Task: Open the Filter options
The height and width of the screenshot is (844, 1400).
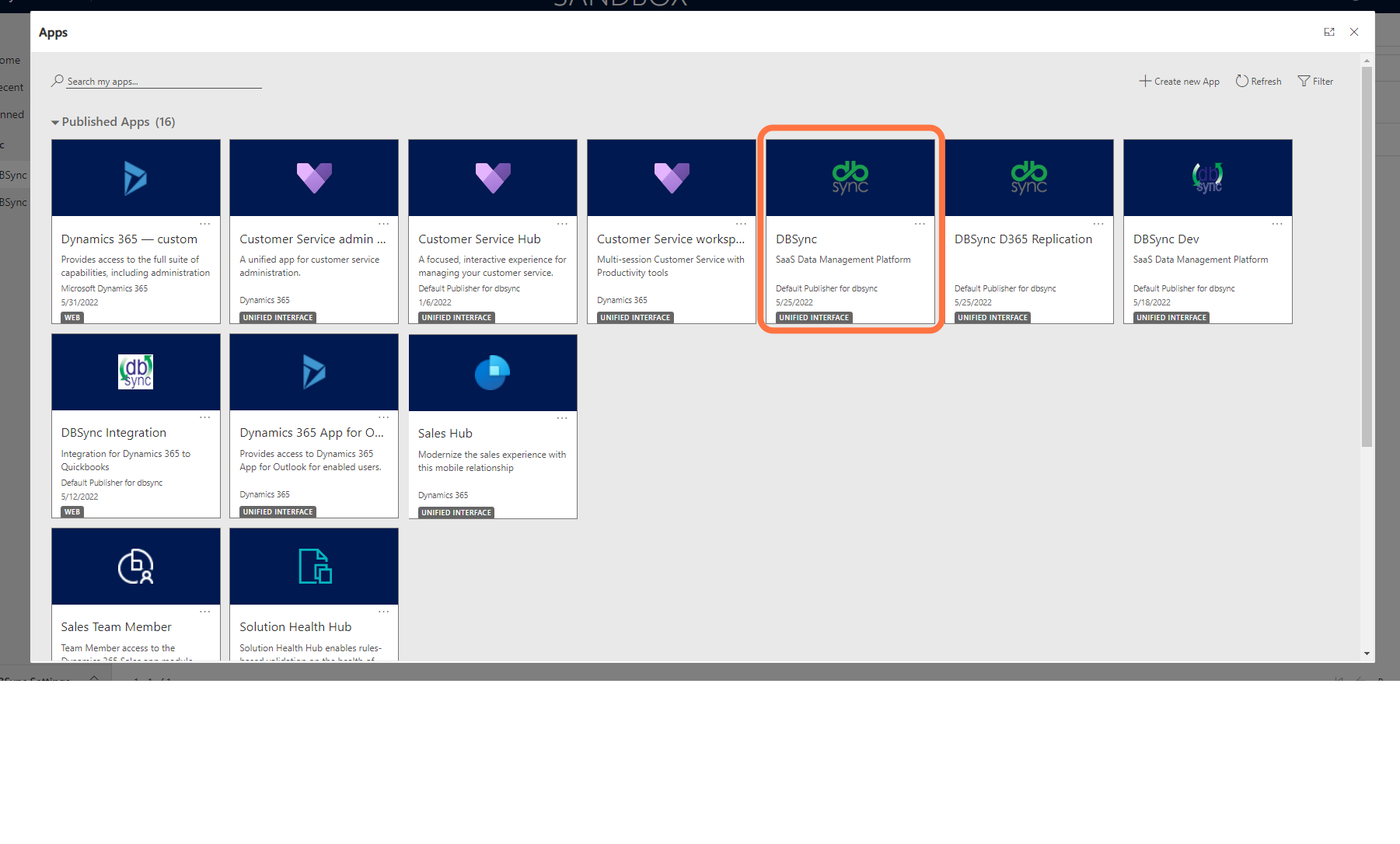Action: point(1315,81)
